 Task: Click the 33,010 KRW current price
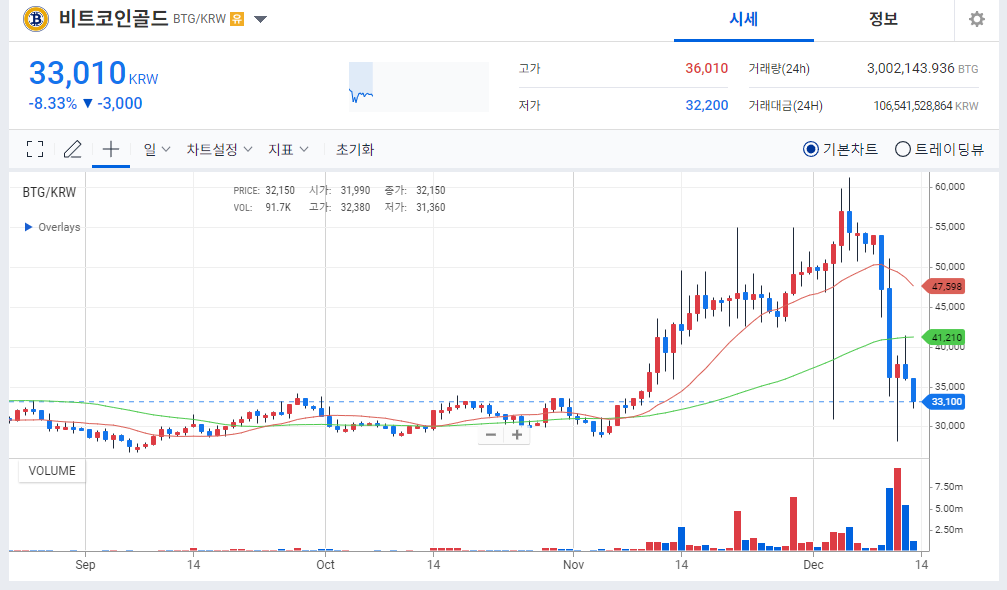click(x=93, y=73)
